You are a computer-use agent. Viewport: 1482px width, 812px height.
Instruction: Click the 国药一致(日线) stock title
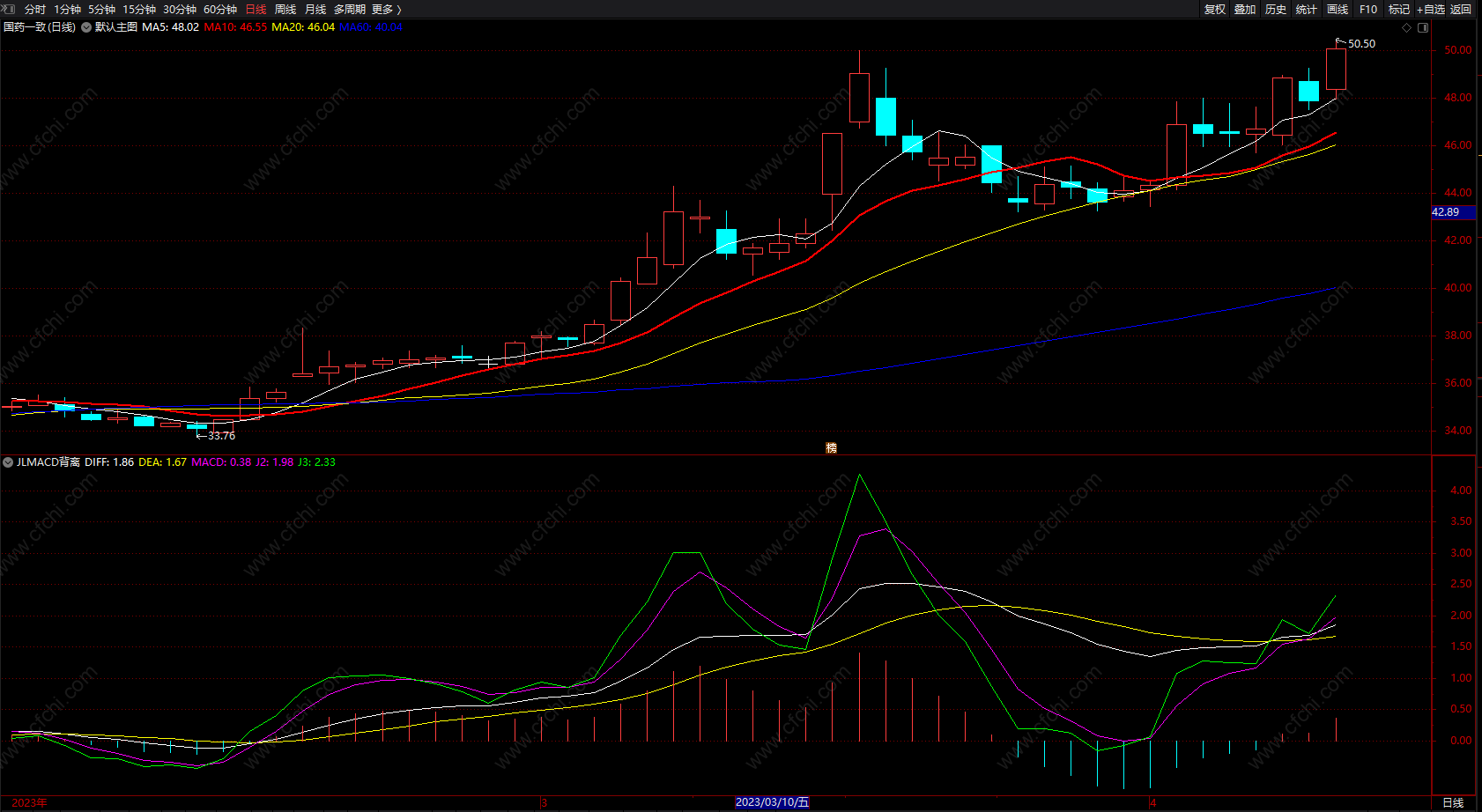tap(40, 27)
